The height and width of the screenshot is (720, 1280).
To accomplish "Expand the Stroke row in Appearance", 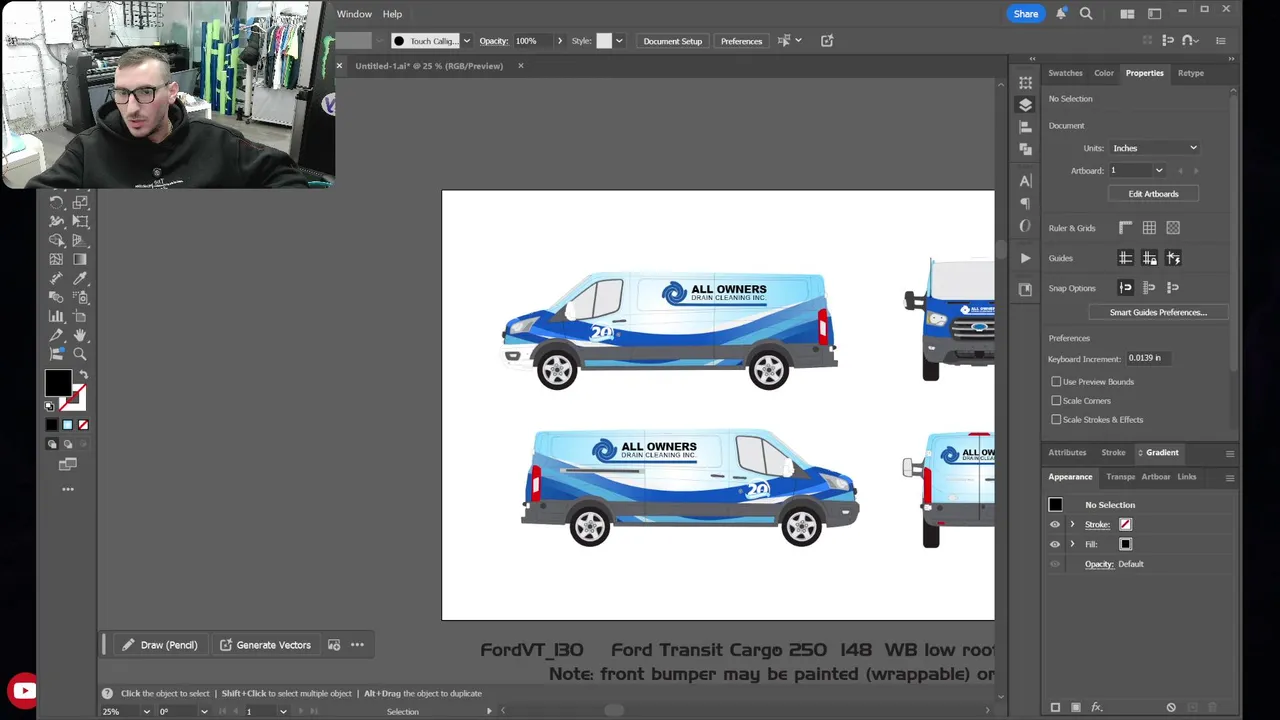I will click(1072, 525).
